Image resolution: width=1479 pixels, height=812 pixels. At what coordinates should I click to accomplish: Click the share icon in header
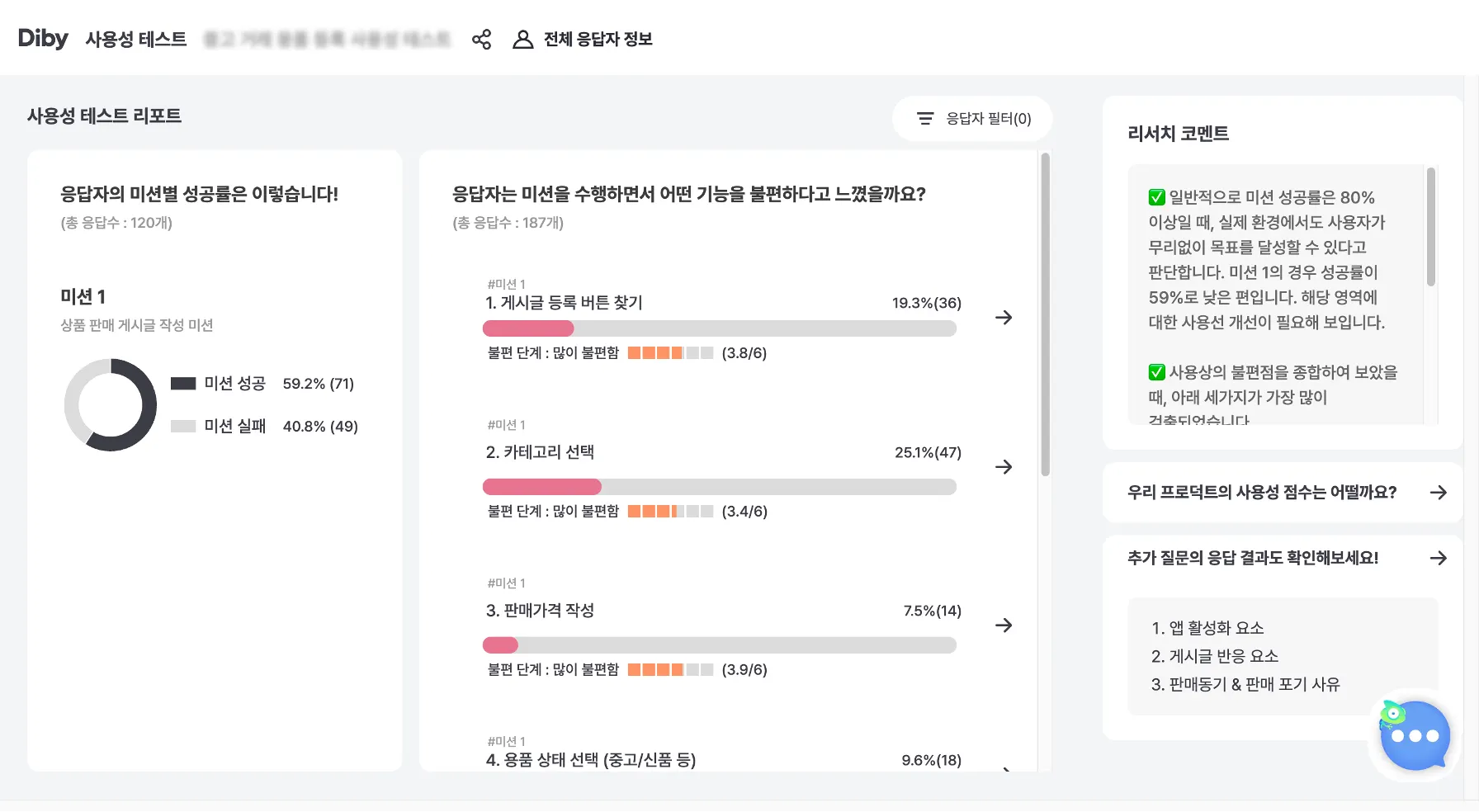coord(481,40)
